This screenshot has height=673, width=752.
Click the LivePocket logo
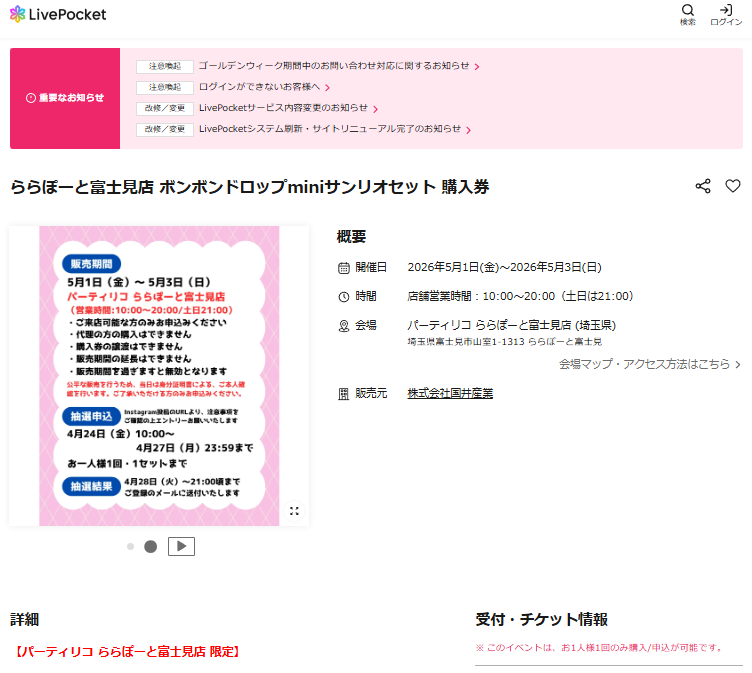pos(58,14)
